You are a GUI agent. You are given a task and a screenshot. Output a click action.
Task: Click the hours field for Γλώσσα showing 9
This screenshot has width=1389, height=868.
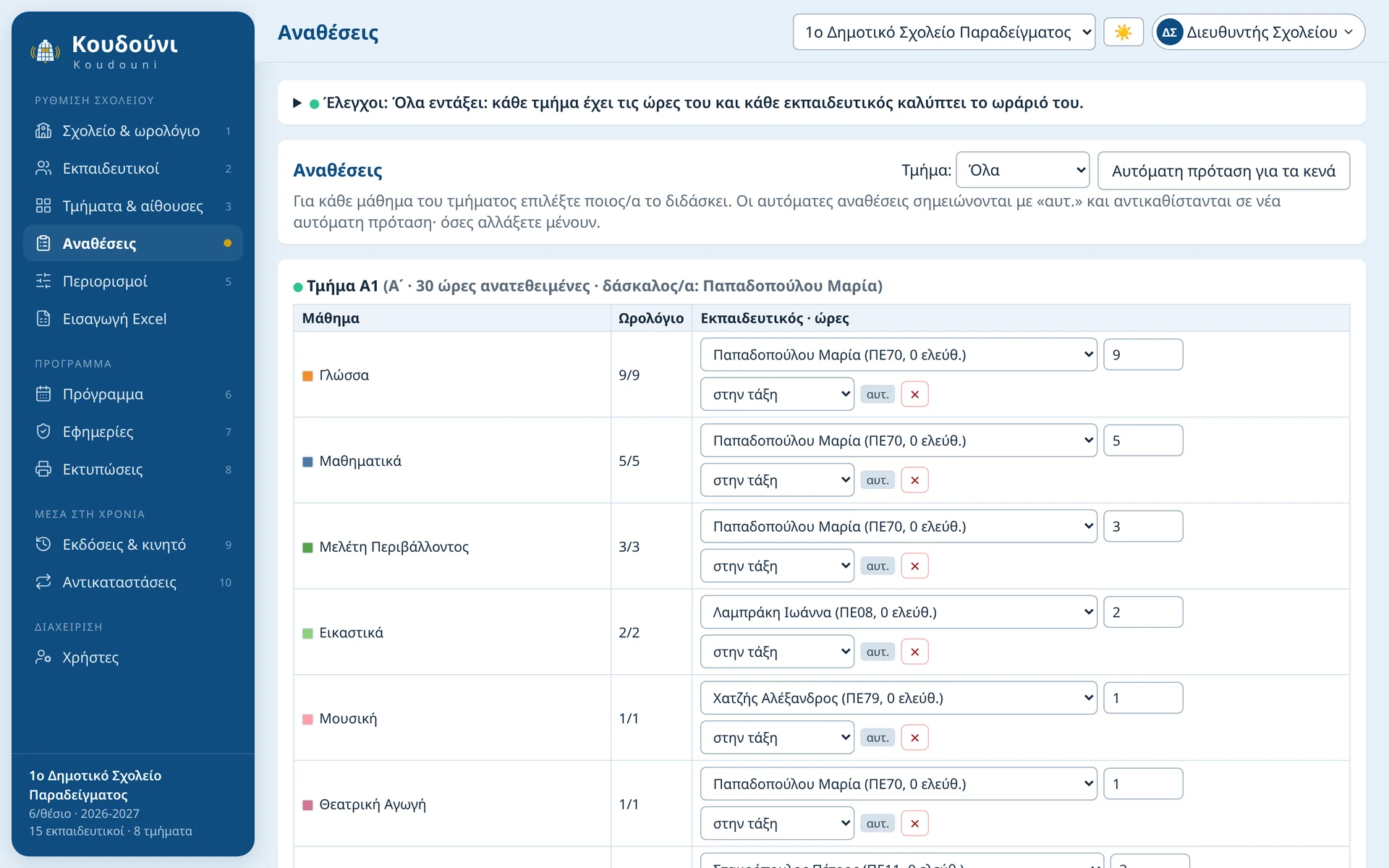[x=1143, y=355]
